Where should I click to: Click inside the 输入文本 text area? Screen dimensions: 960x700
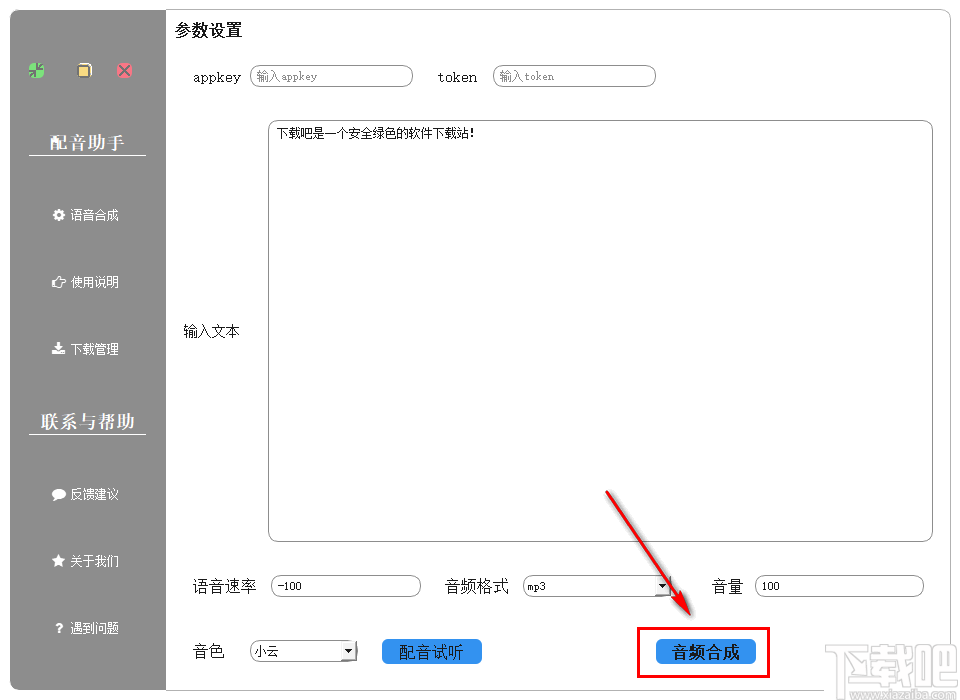[600, 330]
